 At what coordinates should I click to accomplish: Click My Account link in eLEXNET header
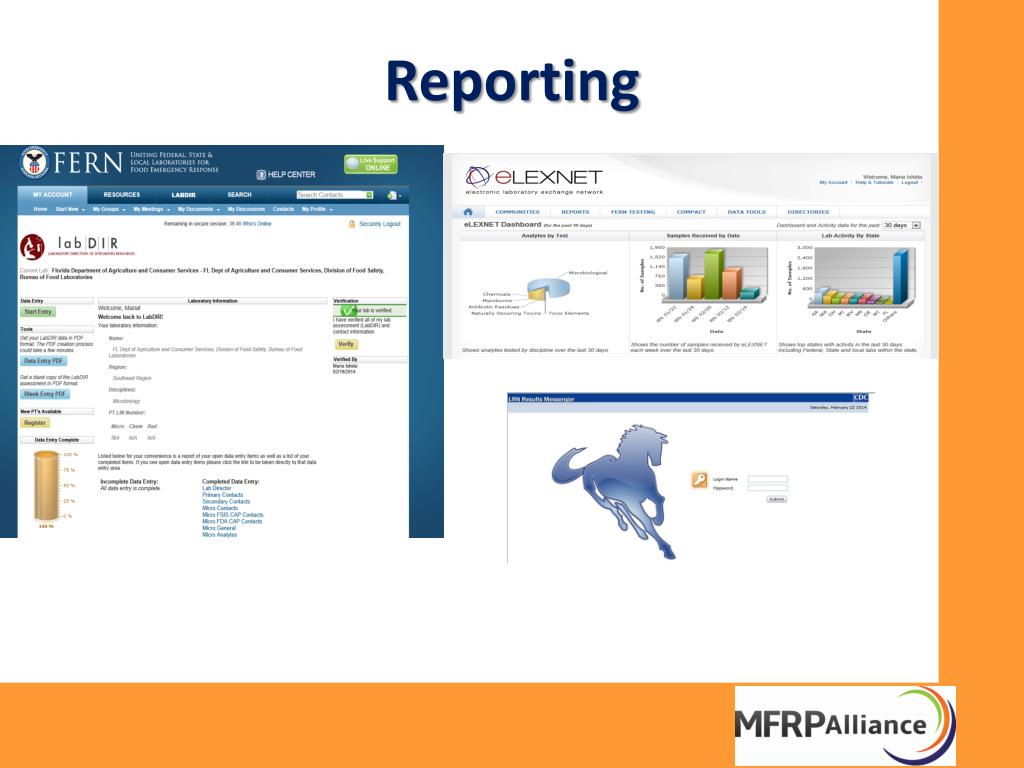833,183
